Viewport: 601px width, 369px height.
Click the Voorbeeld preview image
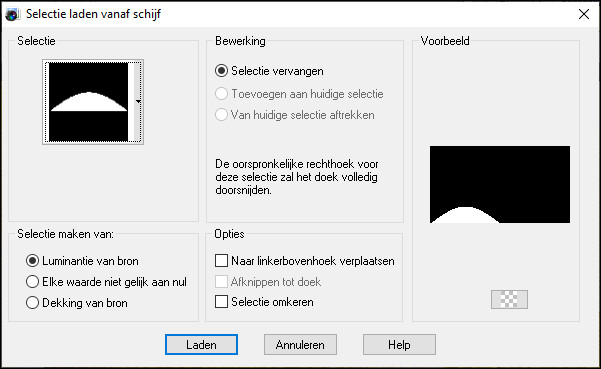pyautogui.click(x=500, y=184)
